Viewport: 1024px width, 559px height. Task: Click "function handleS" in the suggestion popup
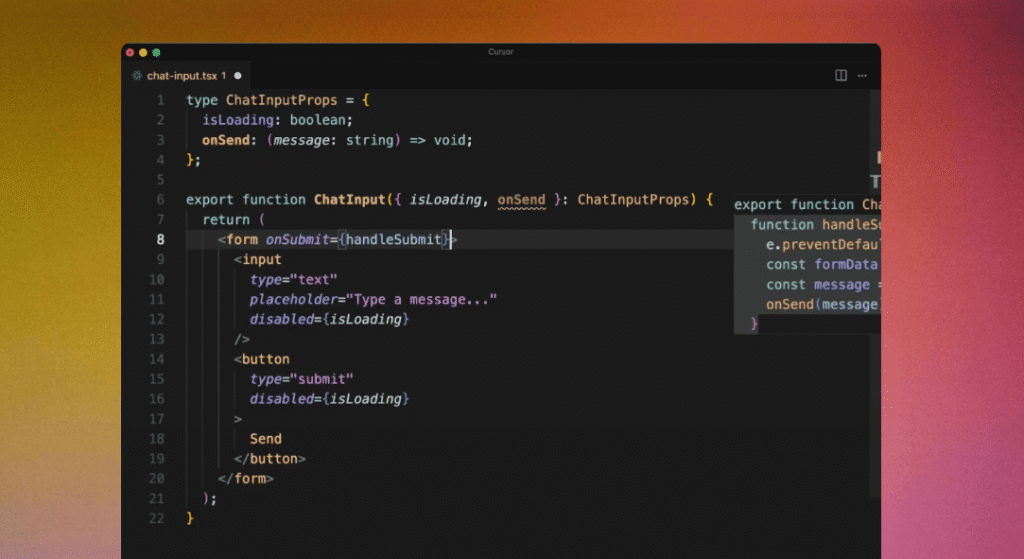click(x=815, y=225)
